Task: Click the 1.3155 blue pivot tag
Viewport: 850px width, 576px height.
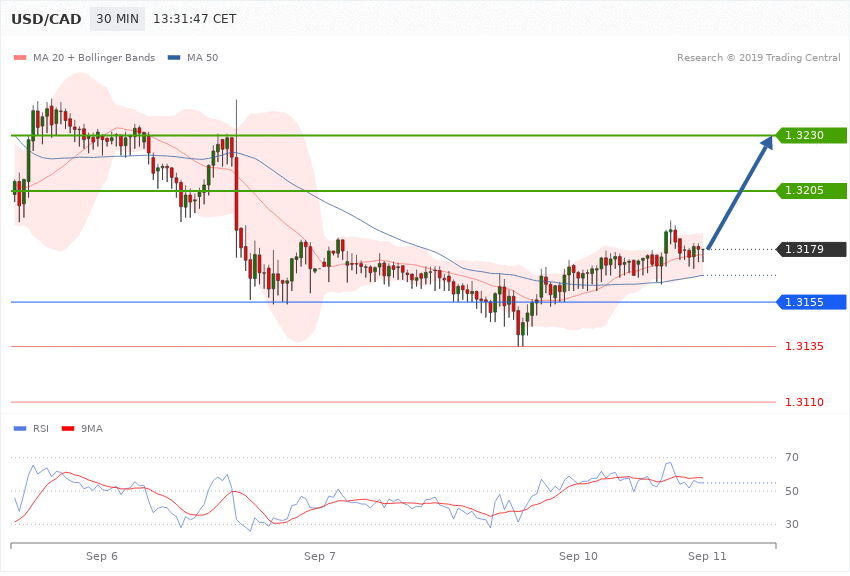Action: point(811,302)
